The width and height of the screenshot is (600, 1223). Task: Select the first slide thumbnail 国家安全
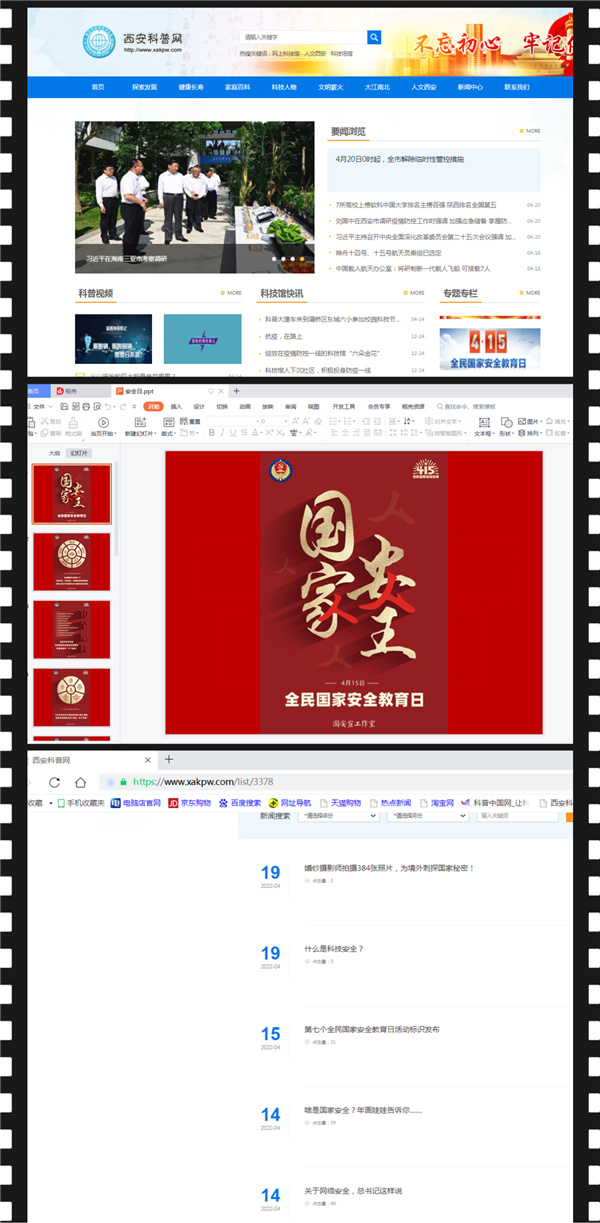tap(71, 494)
